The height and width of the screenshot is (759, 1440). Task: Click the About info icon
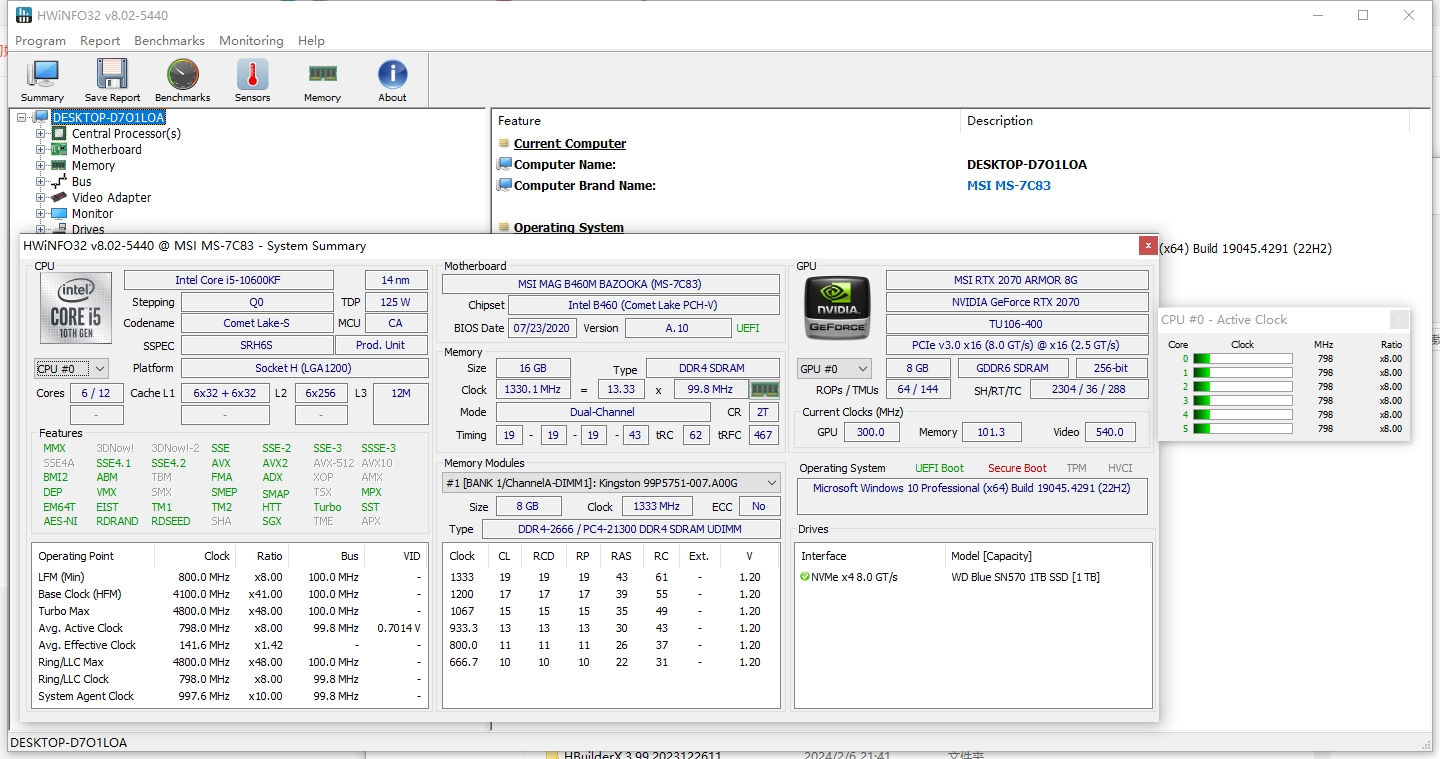pyautogui.click(x=392, y=80)
